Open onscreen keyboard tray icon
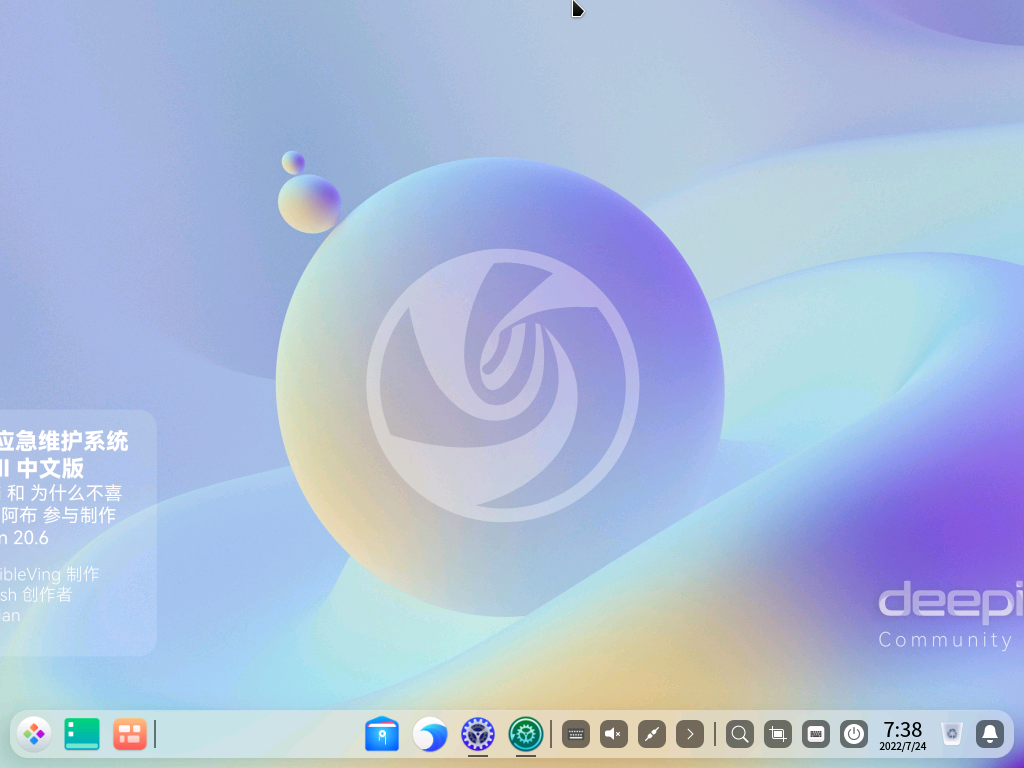Image resolution: width=1024 pixels, height=768 pixels. (x=576, y=734)
